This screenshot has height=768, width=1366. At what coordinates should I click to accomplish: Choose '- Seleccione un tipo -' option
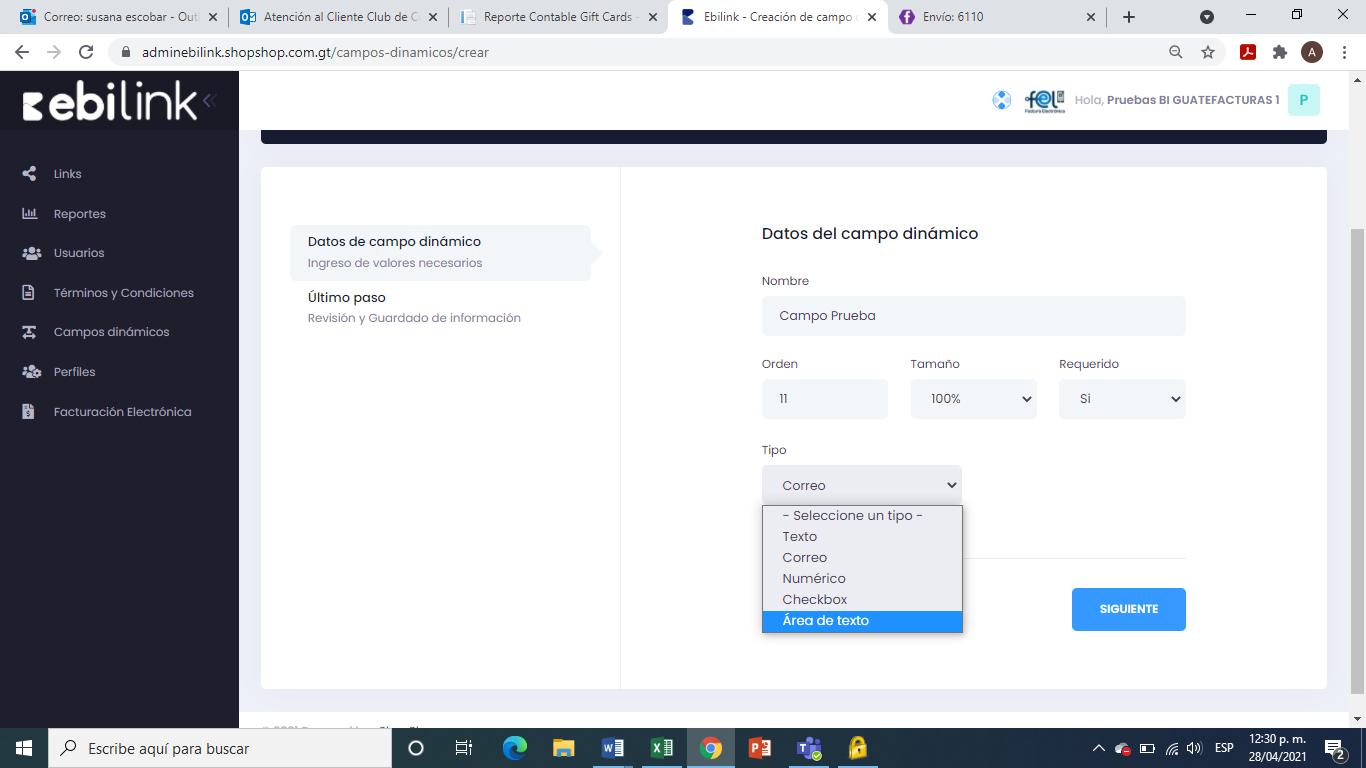click(x=862, y=516)
